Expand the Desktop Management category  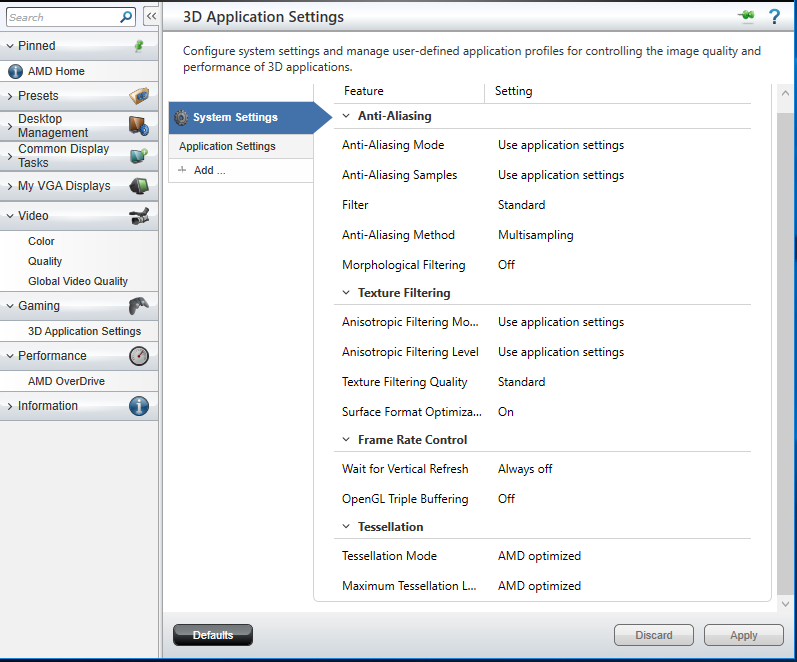(9, 126)
